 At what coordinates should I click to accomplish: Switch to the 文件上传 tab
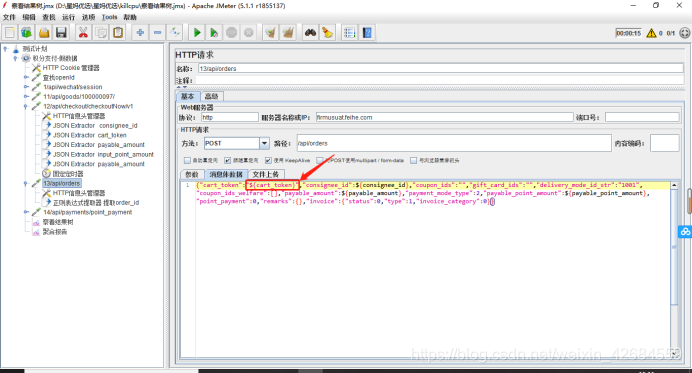pyautogui.click(x=266, y=174)
